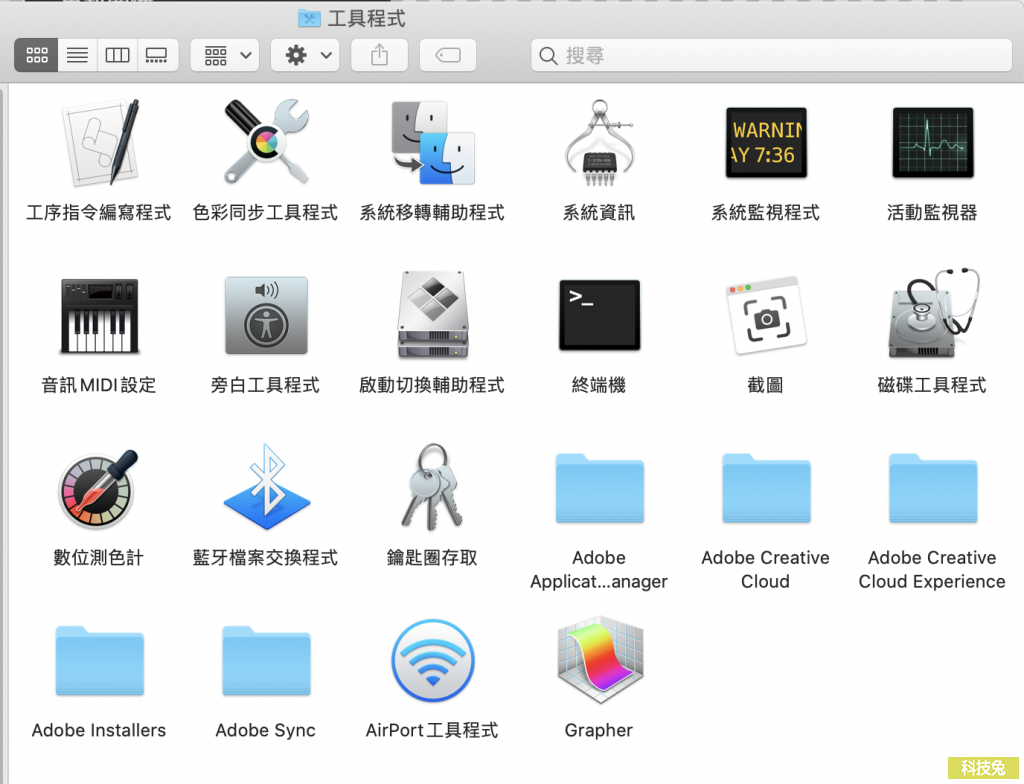Select 數位測色計 (Digital Color Meter)
The width and height of the screenshot is (1024, 784).
[x=98, y=487]
